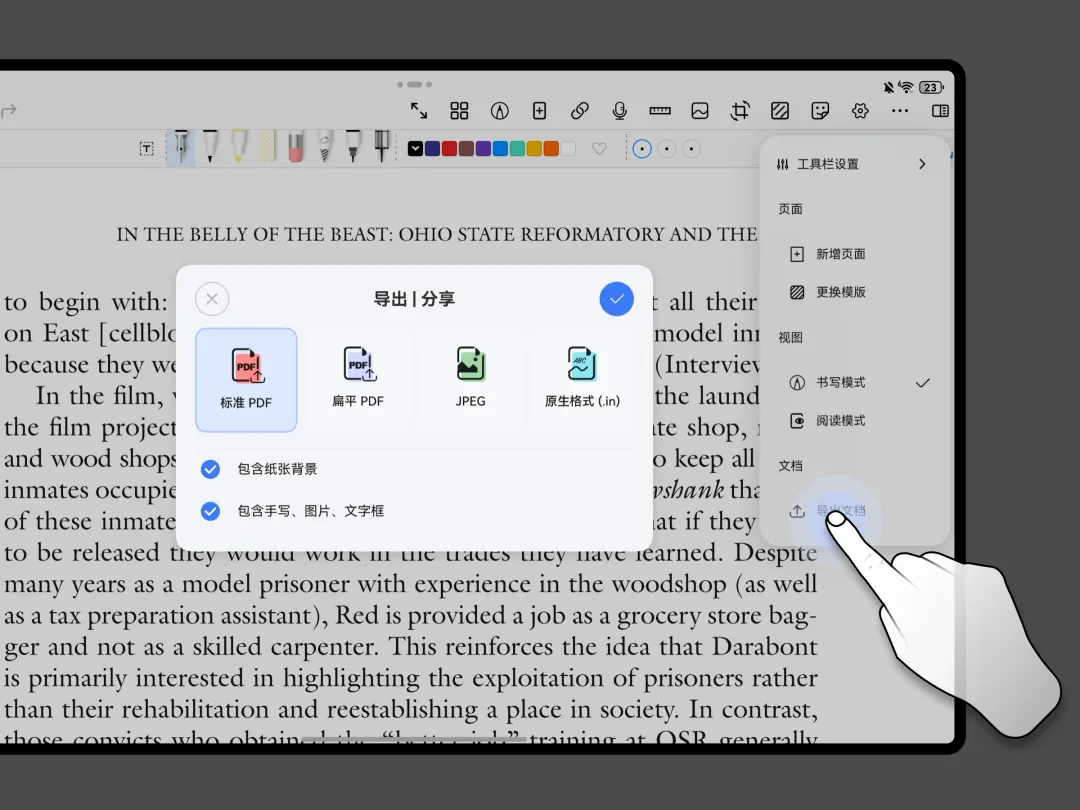The width and height of the screenshot is (1080, 810).
Task: Select the last stroke size circle
Action: [x=692, y=149]
